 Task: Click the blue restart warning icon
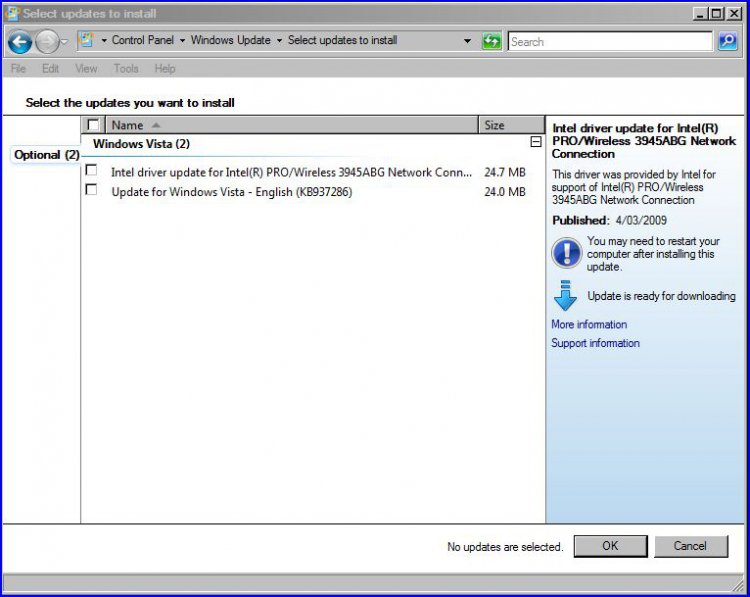(566, 253)
